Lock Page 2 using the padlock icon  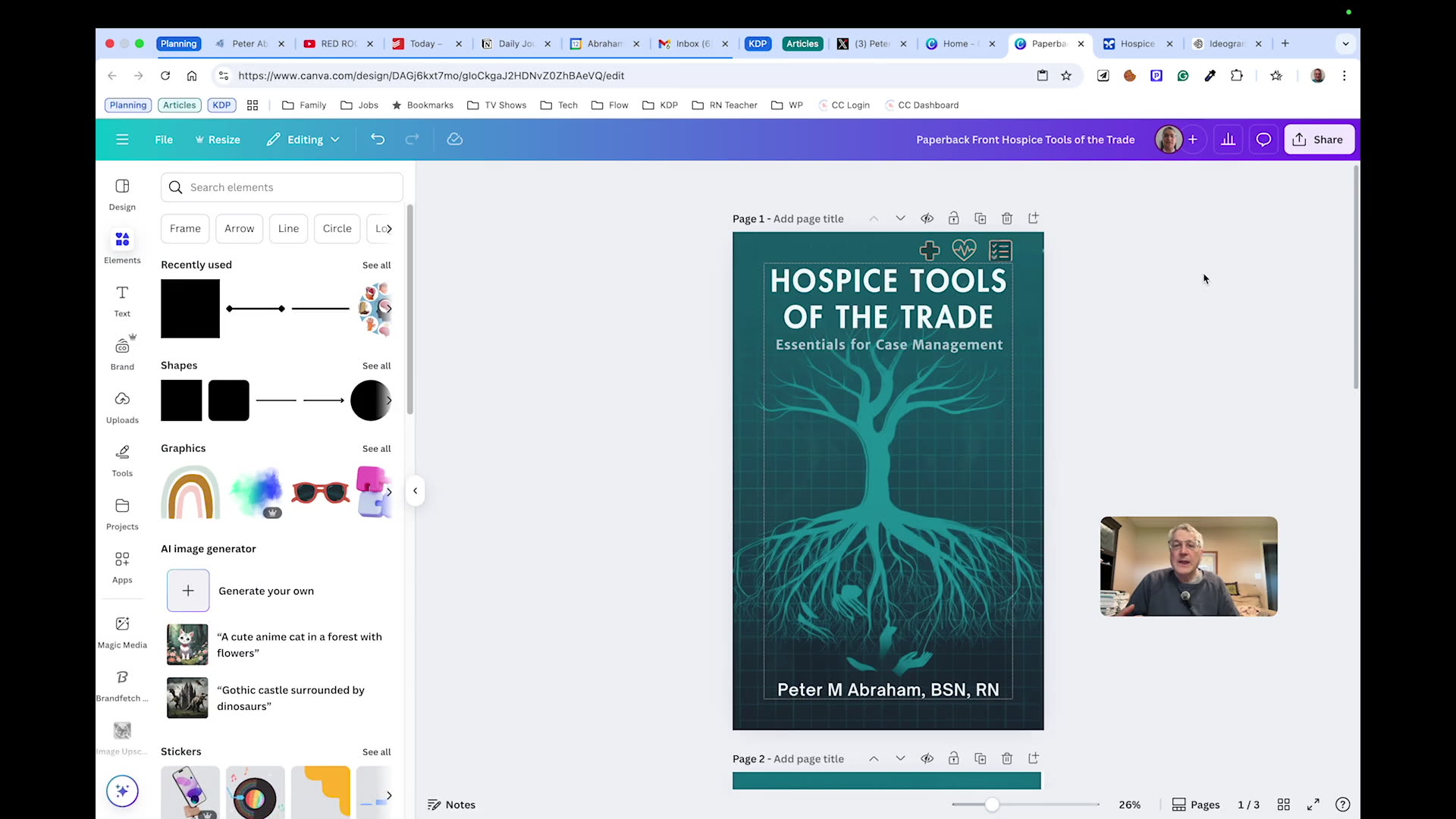coord(953,758)
